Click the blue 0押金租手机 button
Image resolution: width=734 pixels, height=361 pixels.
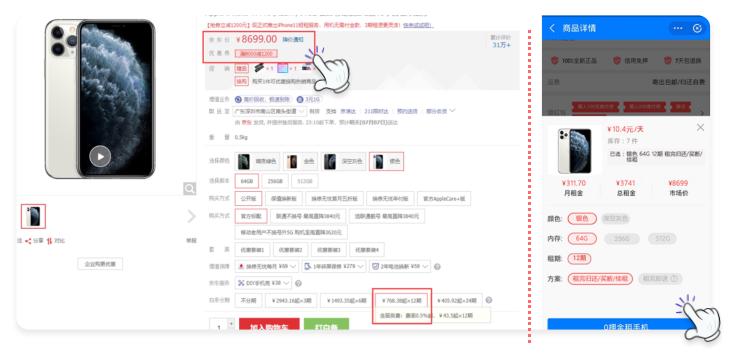pos(625,325)
